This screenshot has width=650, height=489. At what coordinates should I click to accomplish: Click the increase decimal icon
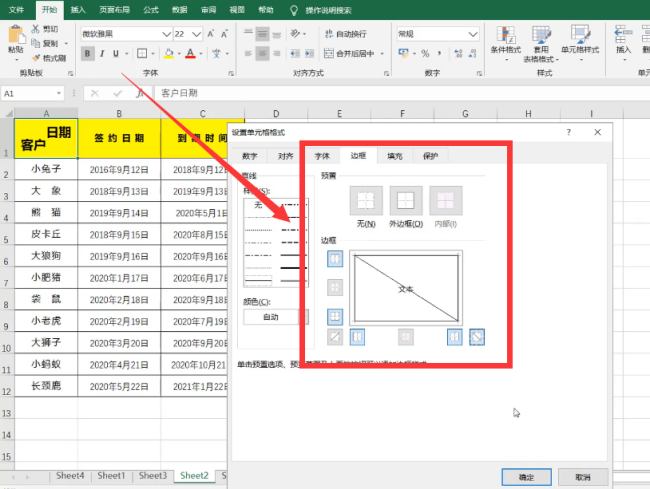click(x=458, y=53)
